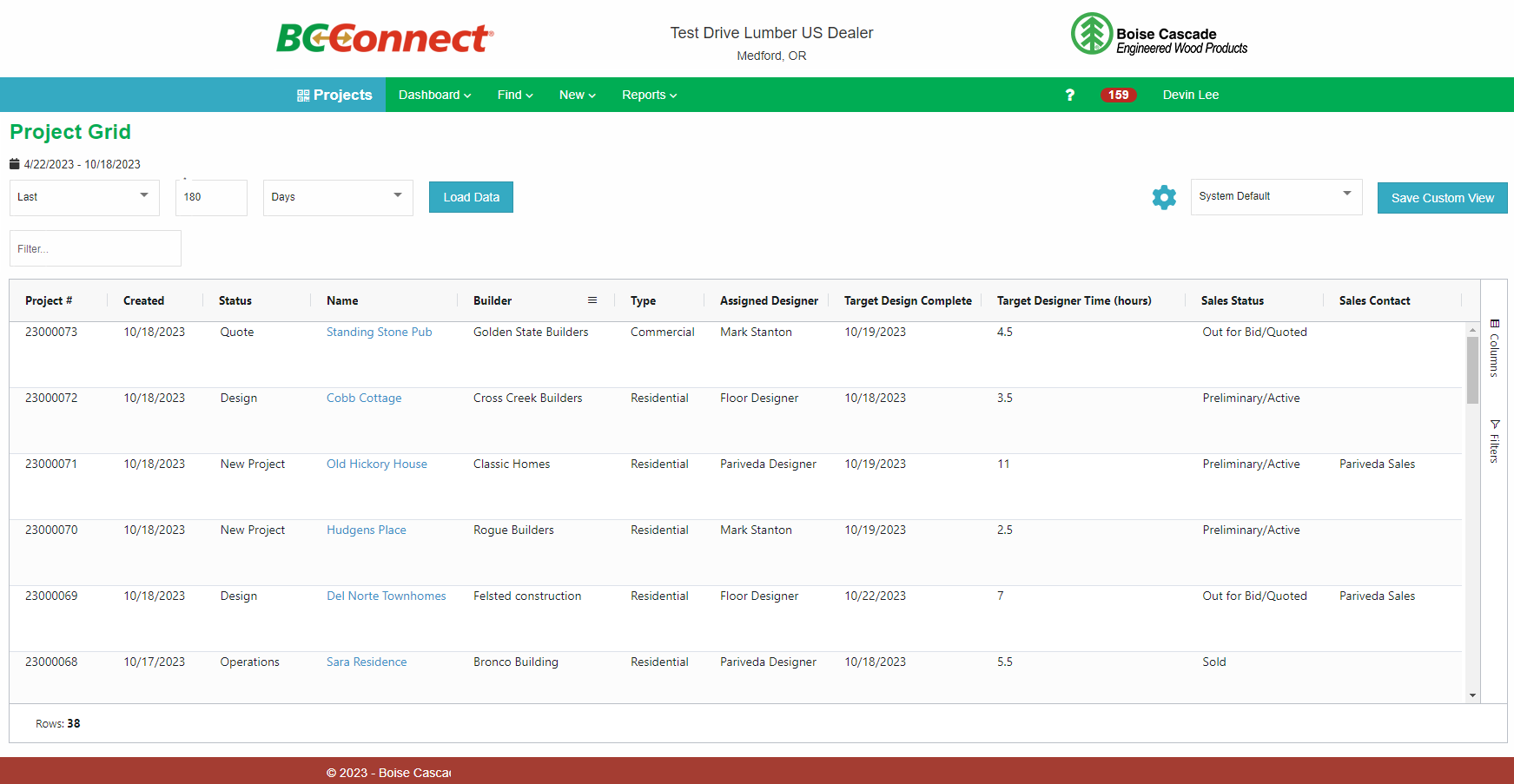Expand the Last range dropdown
The image size is (1514, 784).
point(84,197)
